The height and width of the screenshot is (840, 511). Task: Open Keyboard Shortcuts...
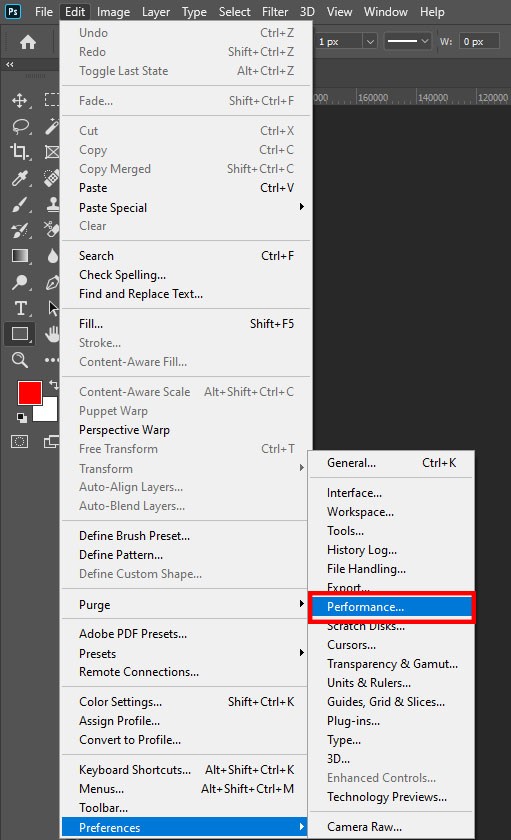point(185,770)
